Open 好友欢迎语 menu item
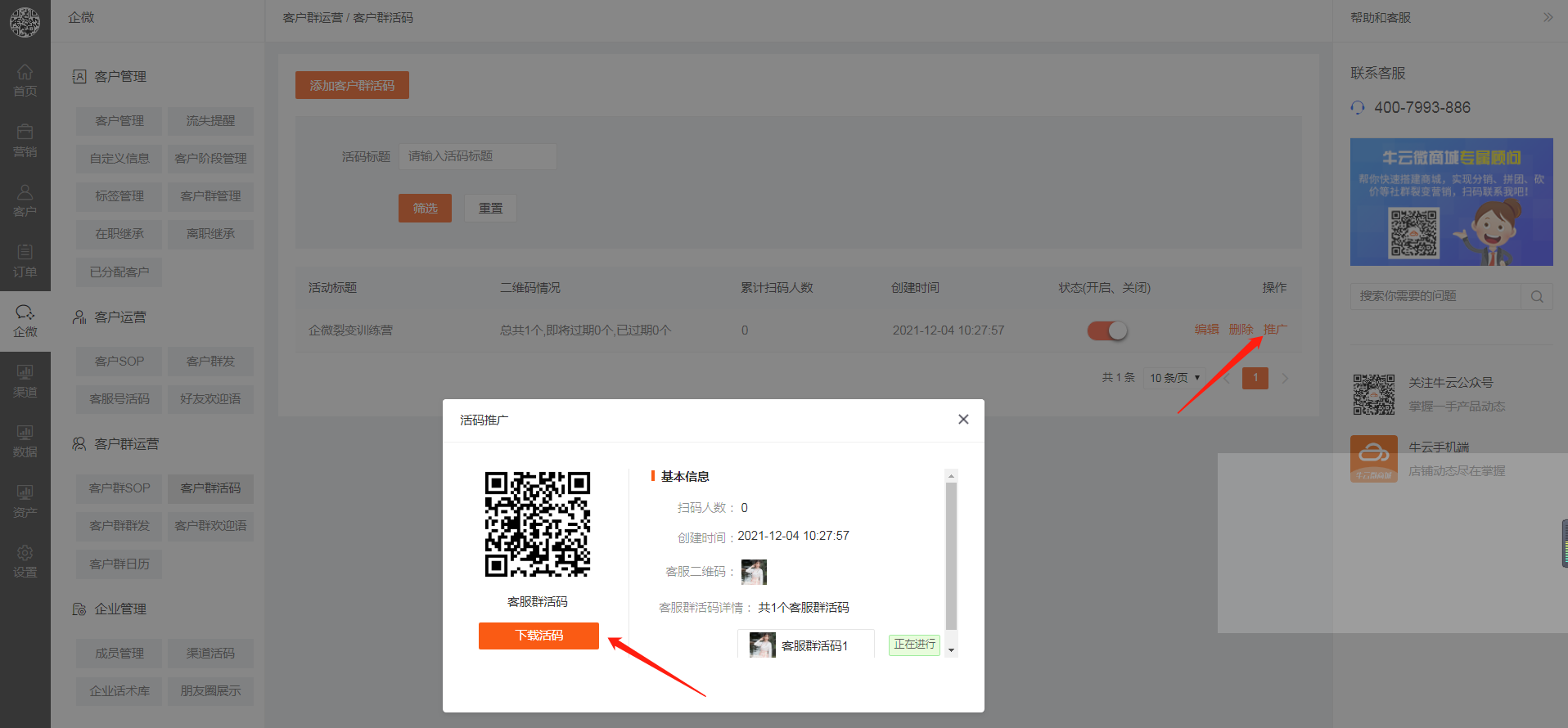The width and height of the screenshot is (1568, 728). [210, 399]
